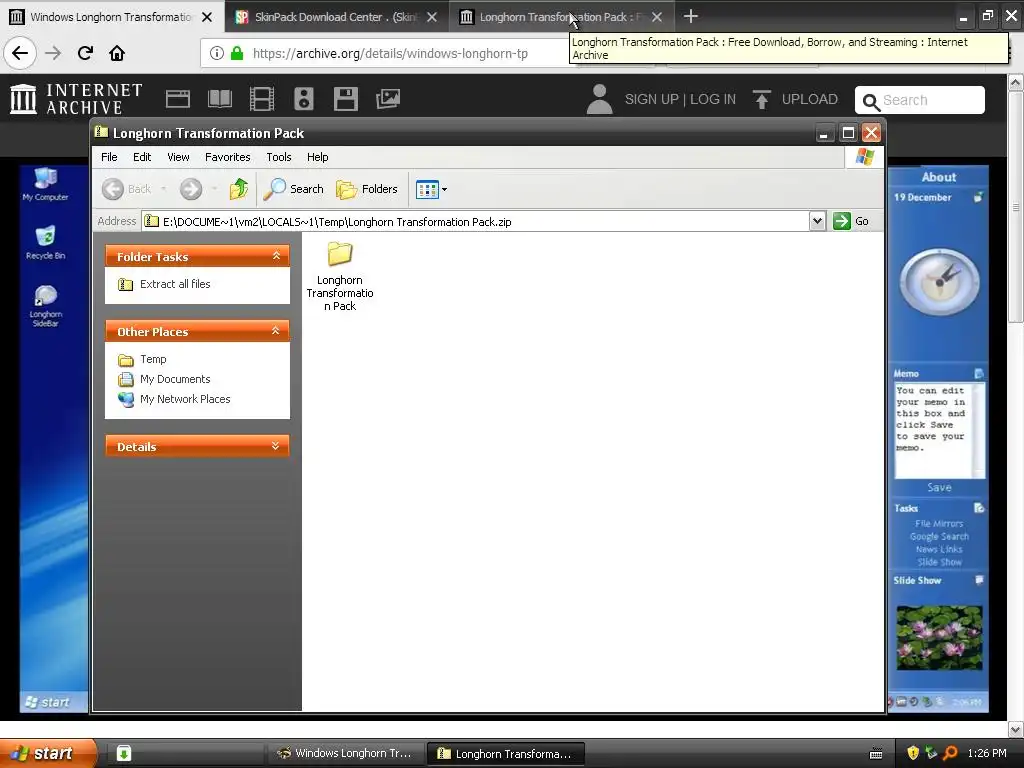Open the Internet Archive logo home
Screen dimensions: 1024x768
(76, 99)
